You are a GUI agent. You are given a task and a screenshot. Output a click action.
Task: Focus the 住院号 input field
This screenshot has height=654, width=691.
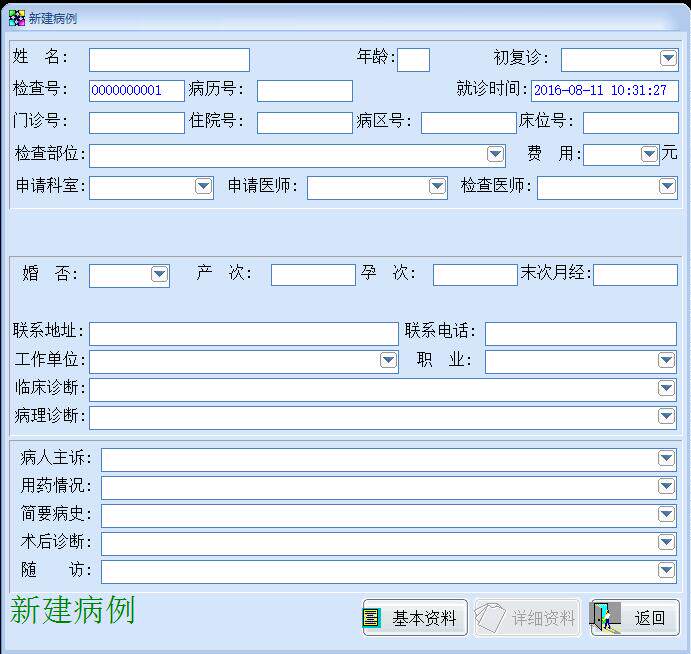[x=305, y=123]
